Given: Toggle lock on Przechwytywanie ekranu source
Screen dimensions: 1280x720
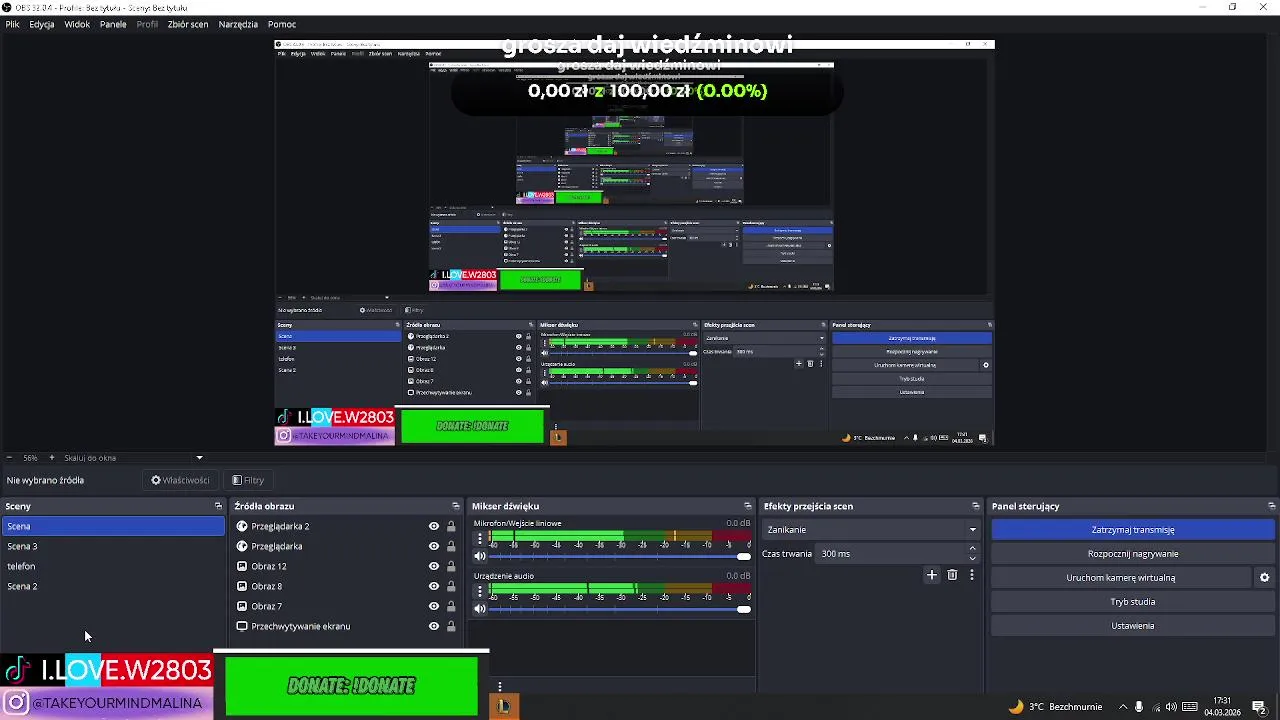Looking at the screenshot, I should point(451,626).
